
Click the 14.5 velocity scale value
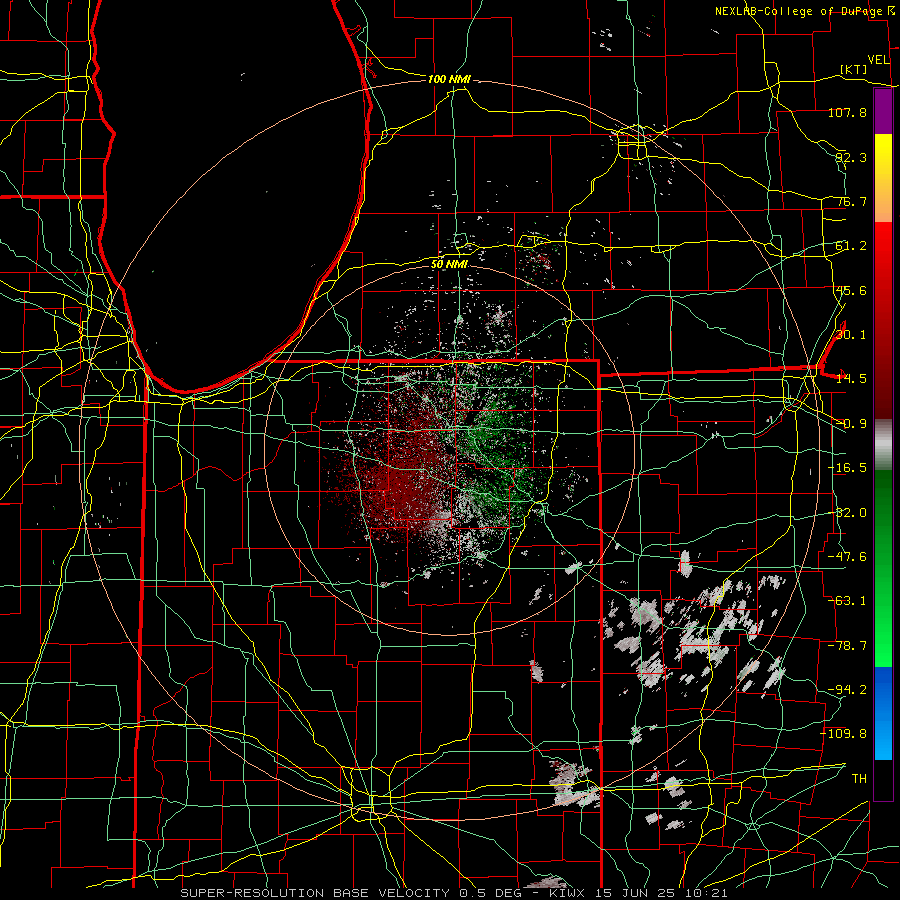(x=851, y=379)
